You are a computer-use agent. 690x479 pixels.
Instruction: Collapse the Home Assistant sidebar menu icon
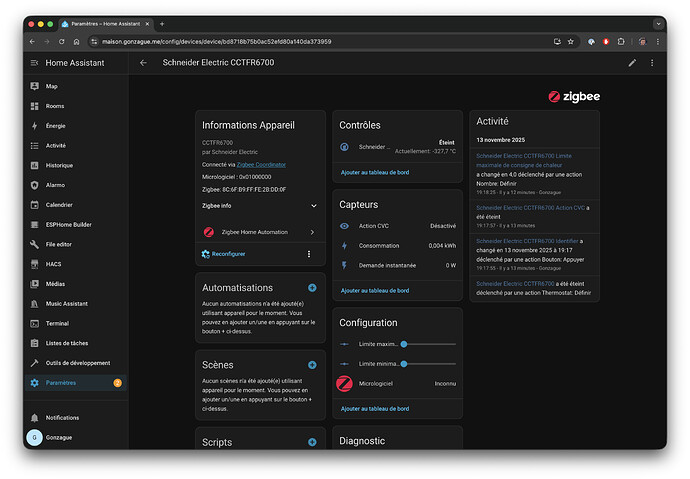pyautogui.click(x=34, y=63)
